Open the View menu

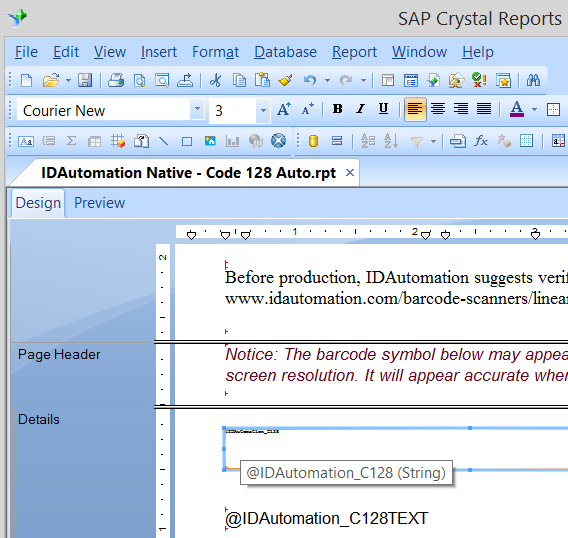[110, 52]
